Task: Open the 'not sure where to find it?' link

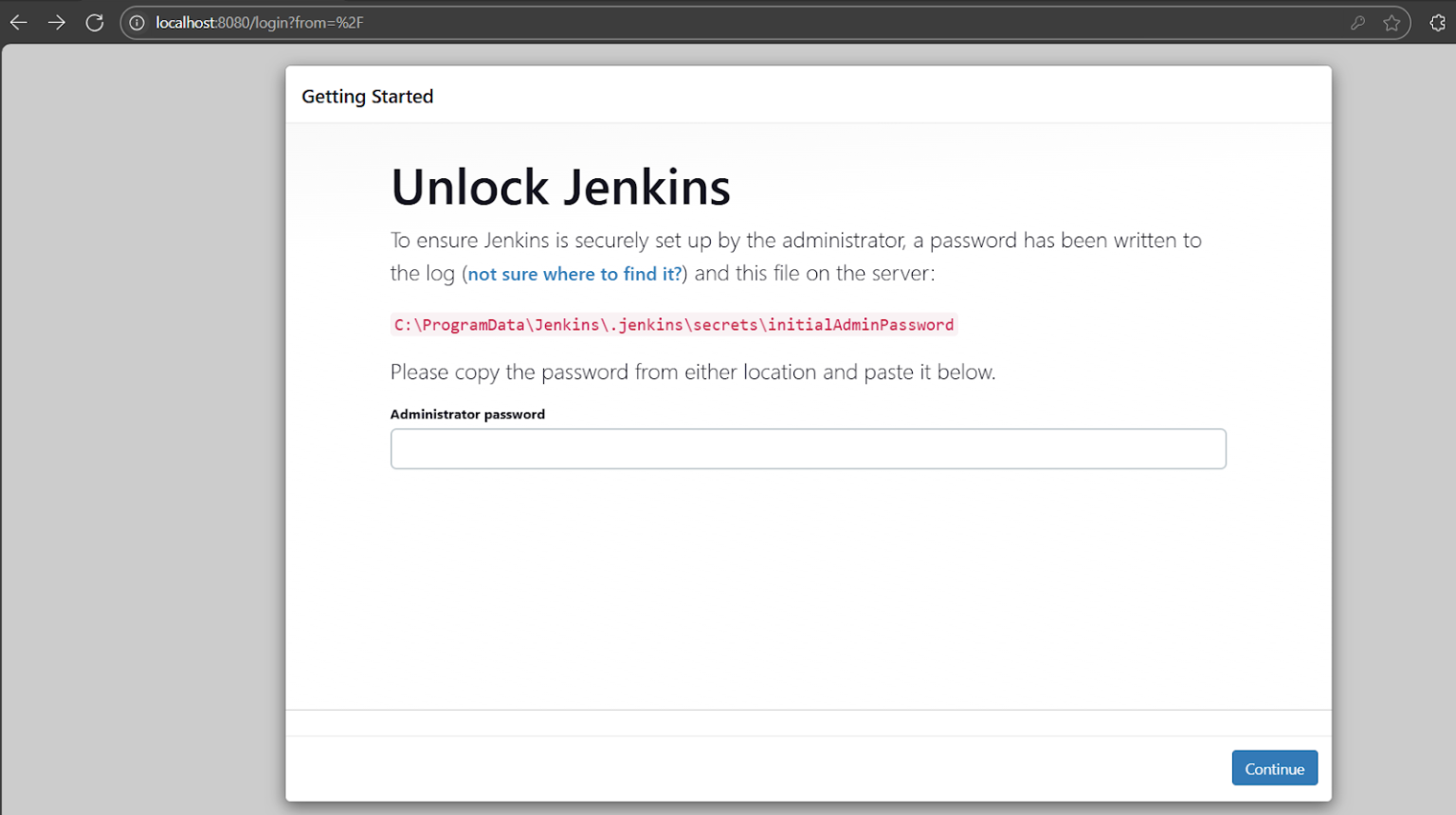Action: click(x=573, y=274)
